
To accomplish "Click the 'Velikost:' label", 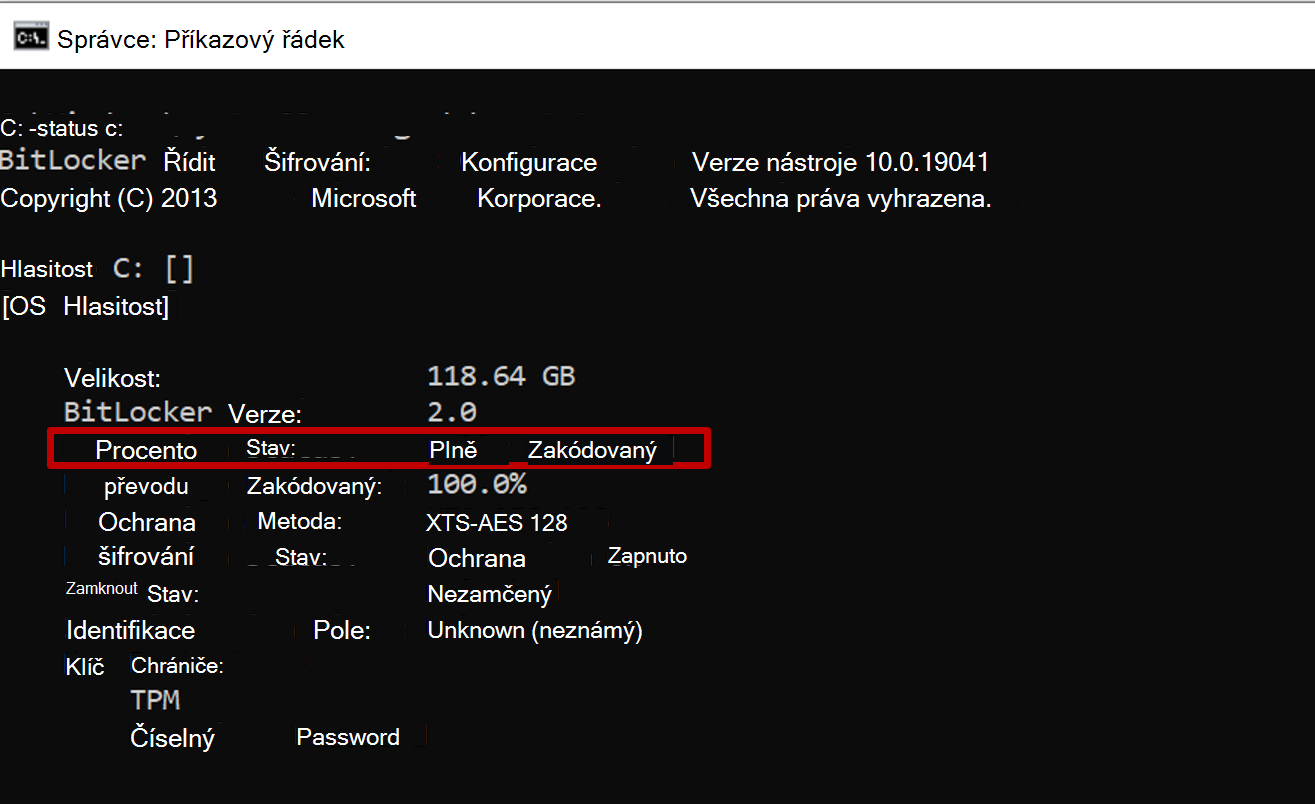I will 113,378.
